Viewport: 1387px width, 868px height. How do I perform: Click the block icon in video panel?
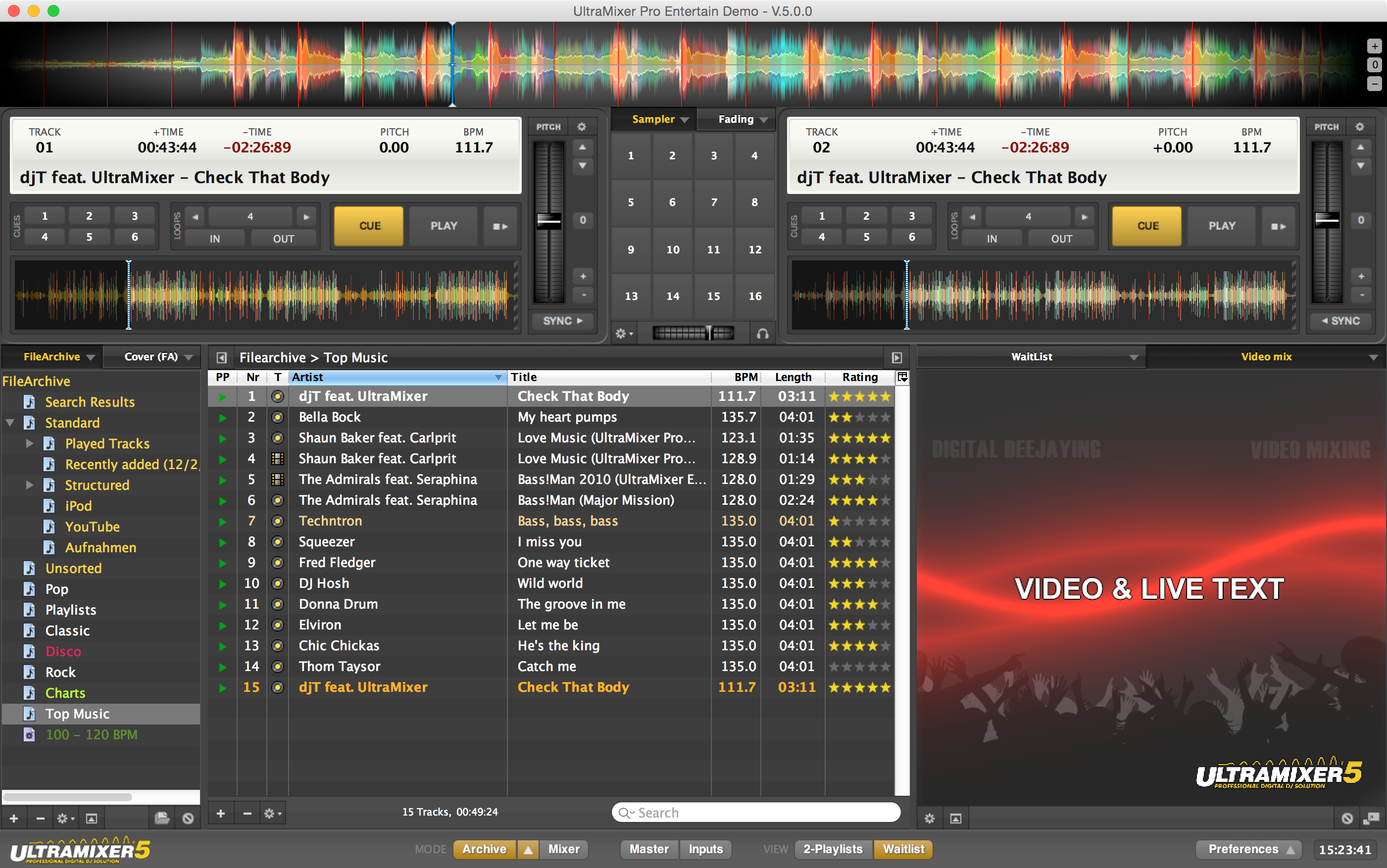pos(1347,819)
